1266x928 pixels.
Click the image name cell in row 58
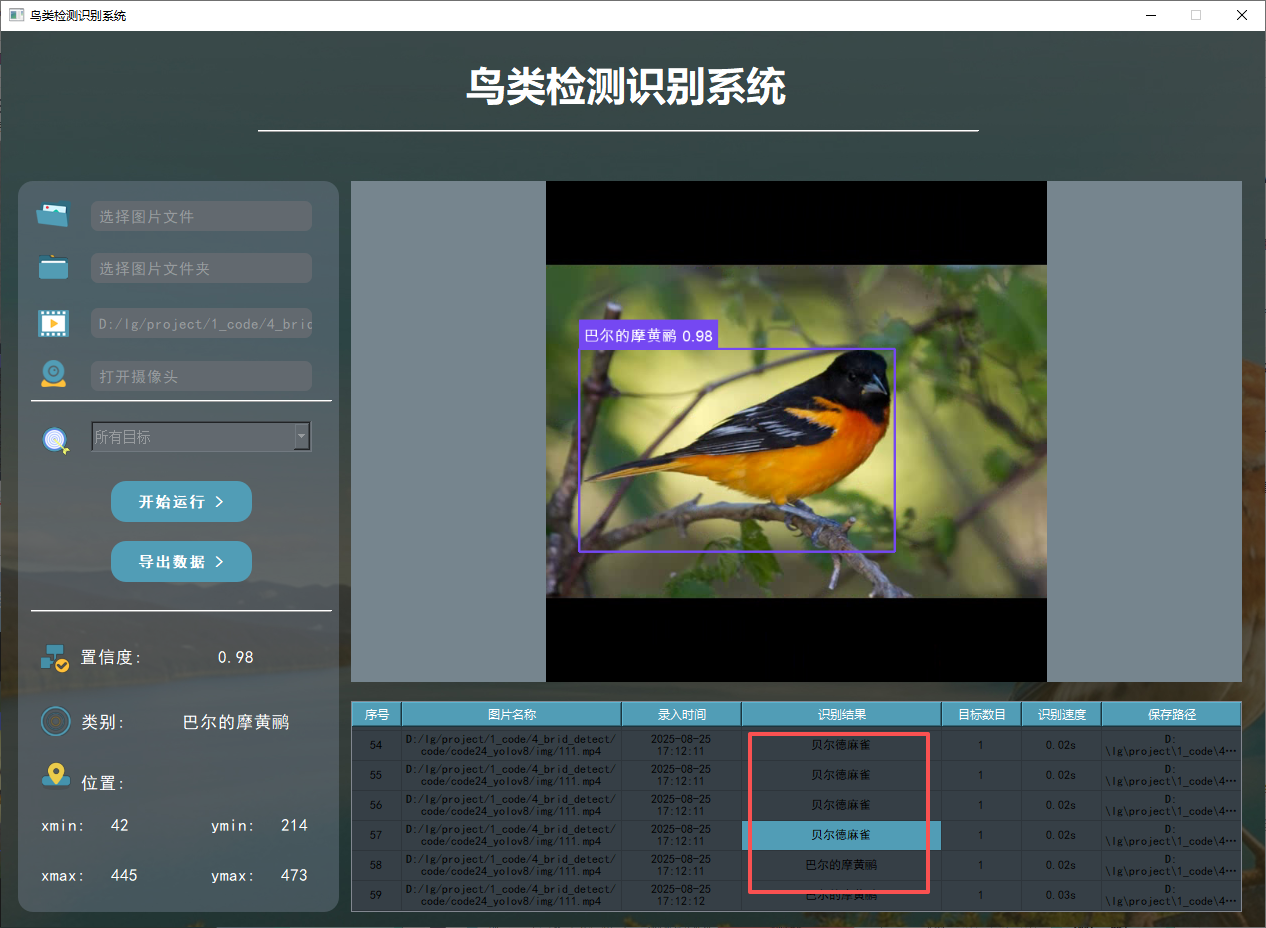click(512, 865)
